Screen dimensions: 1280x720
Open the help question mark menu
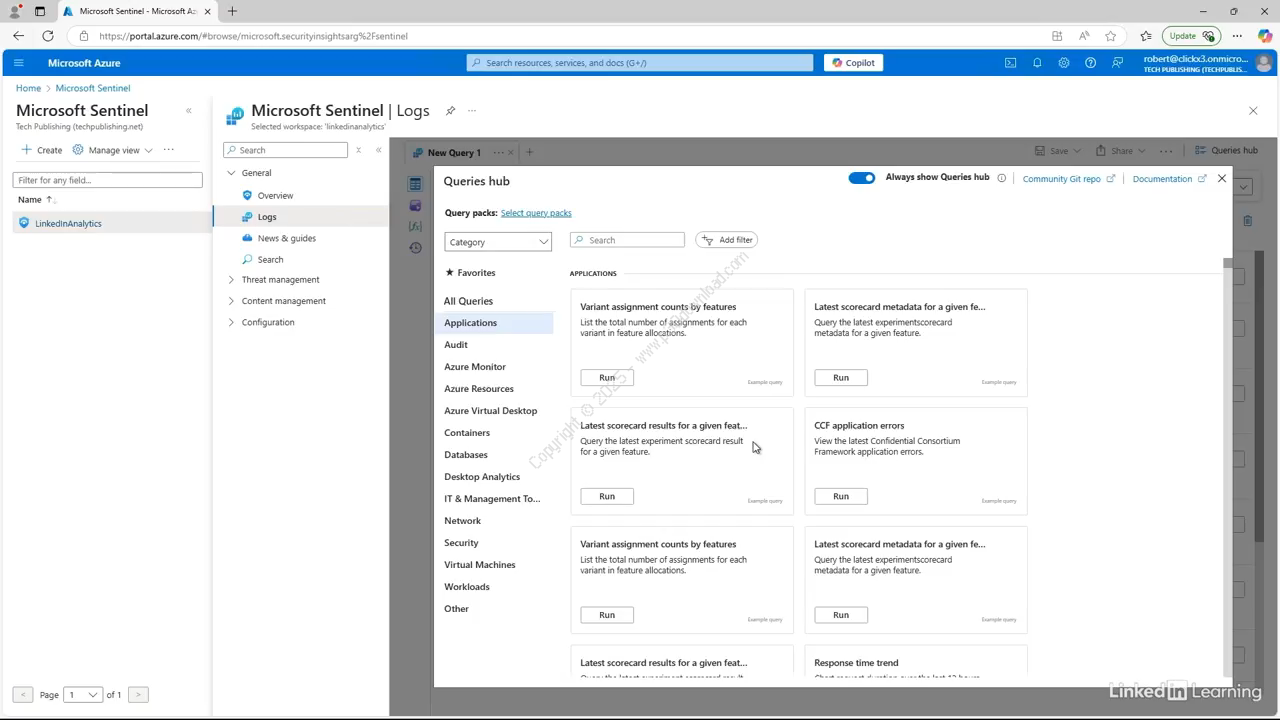[x=1090, y=63]
